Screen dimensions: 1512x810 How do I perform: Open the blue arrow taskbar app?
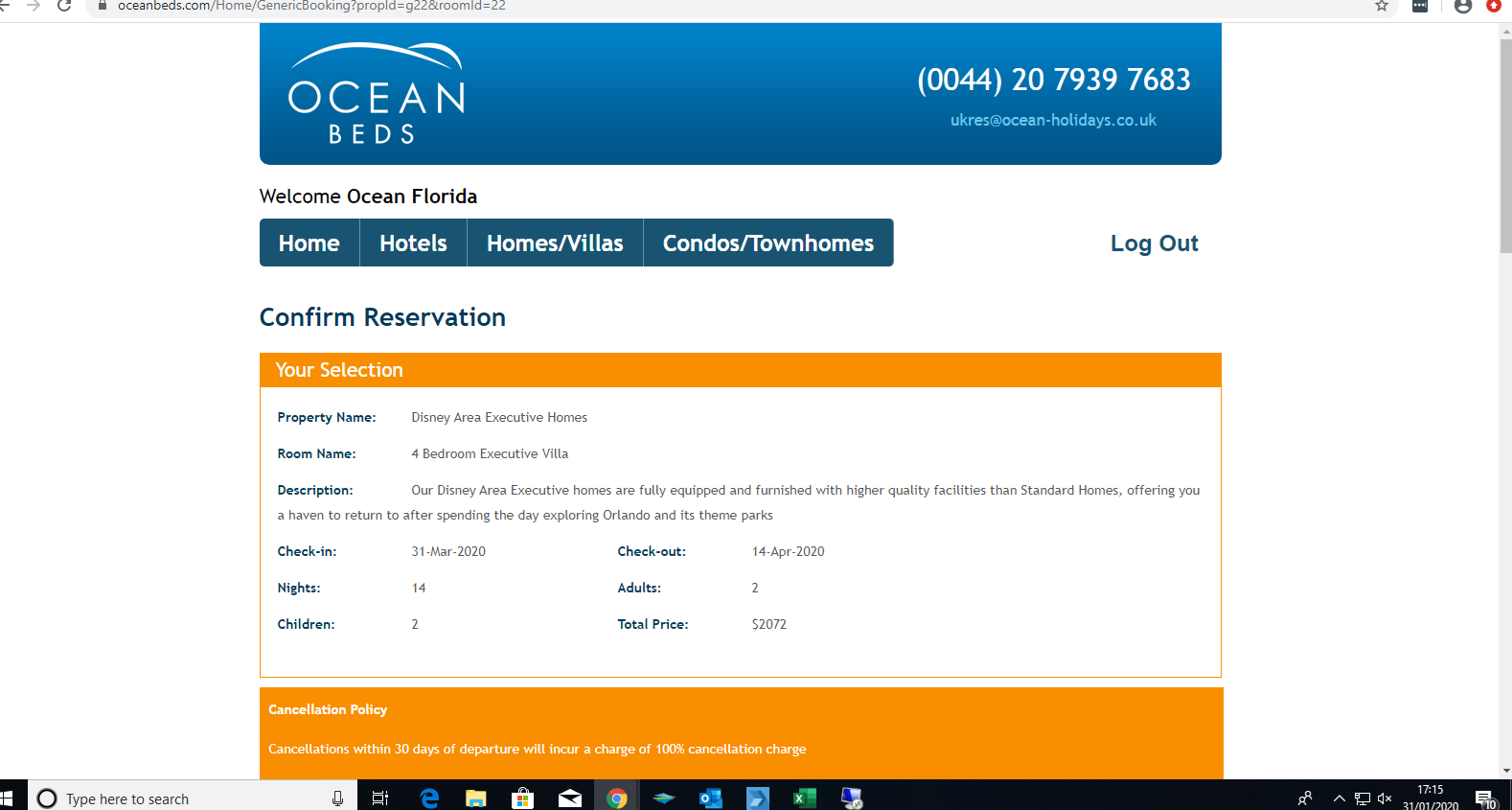coord(758,798)
